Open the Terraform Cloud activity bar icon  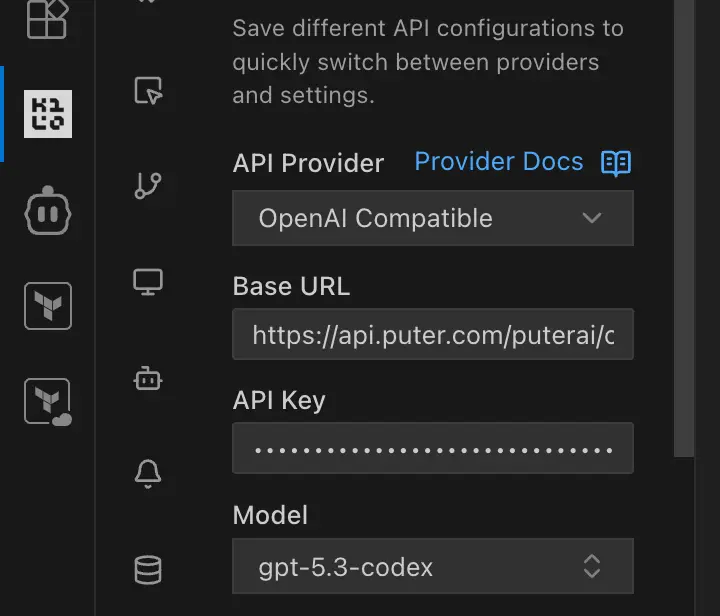(48, 402)
